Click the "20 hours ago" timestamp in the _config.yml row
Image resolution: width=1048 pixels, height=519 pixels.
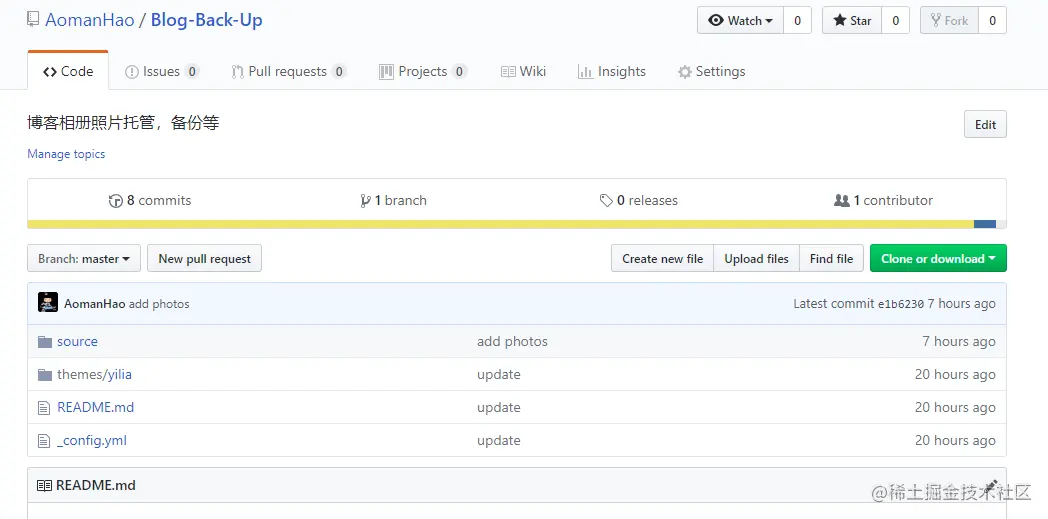click(x=955, y=440)
